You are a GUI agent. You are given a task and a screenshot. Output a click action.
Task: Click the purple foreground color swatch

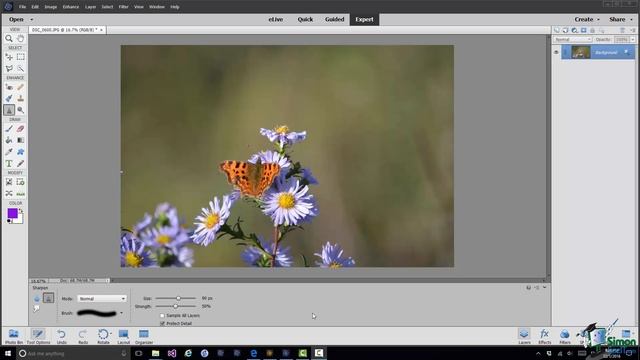click(x=12, y=213)
